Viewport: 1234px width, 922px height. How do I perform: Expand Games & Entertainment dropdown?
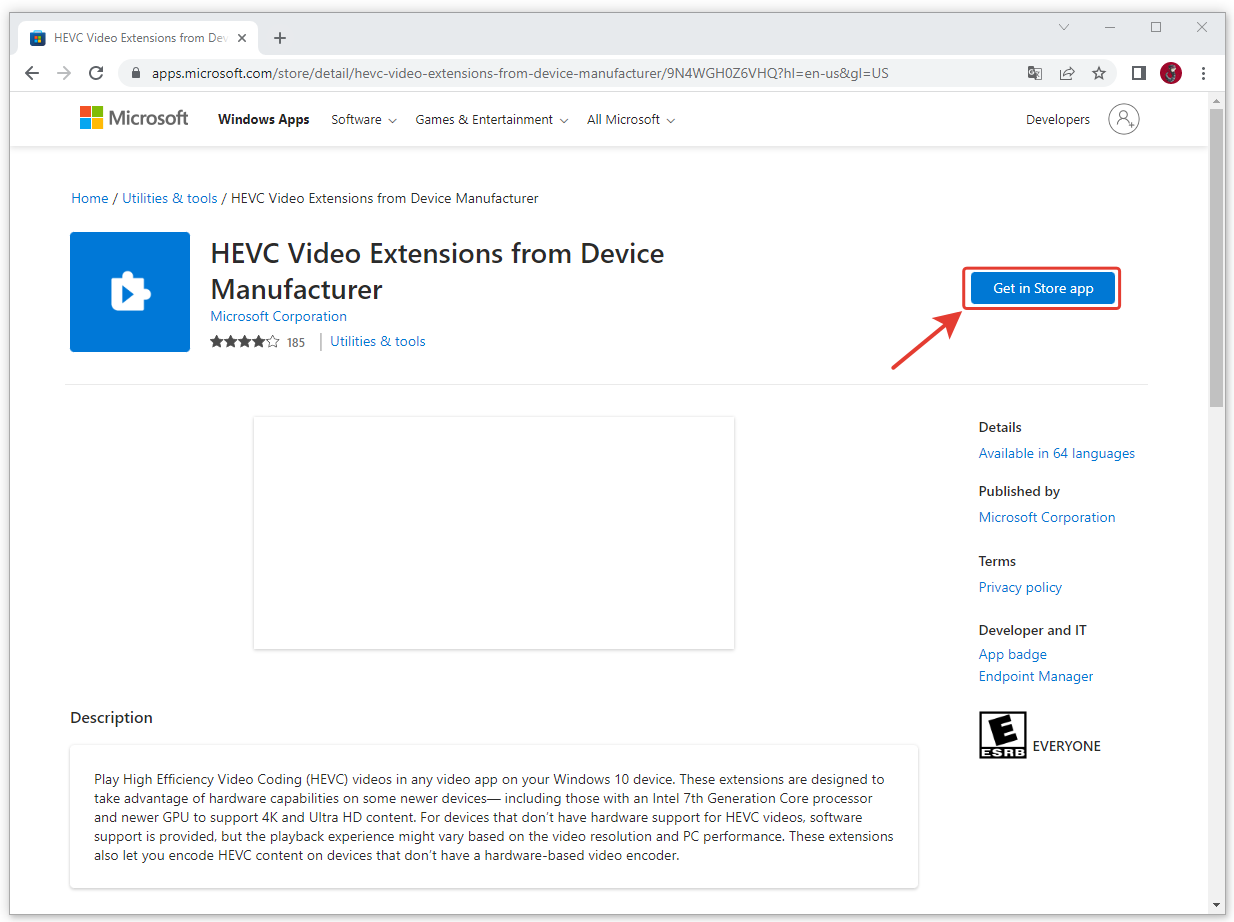491,120
